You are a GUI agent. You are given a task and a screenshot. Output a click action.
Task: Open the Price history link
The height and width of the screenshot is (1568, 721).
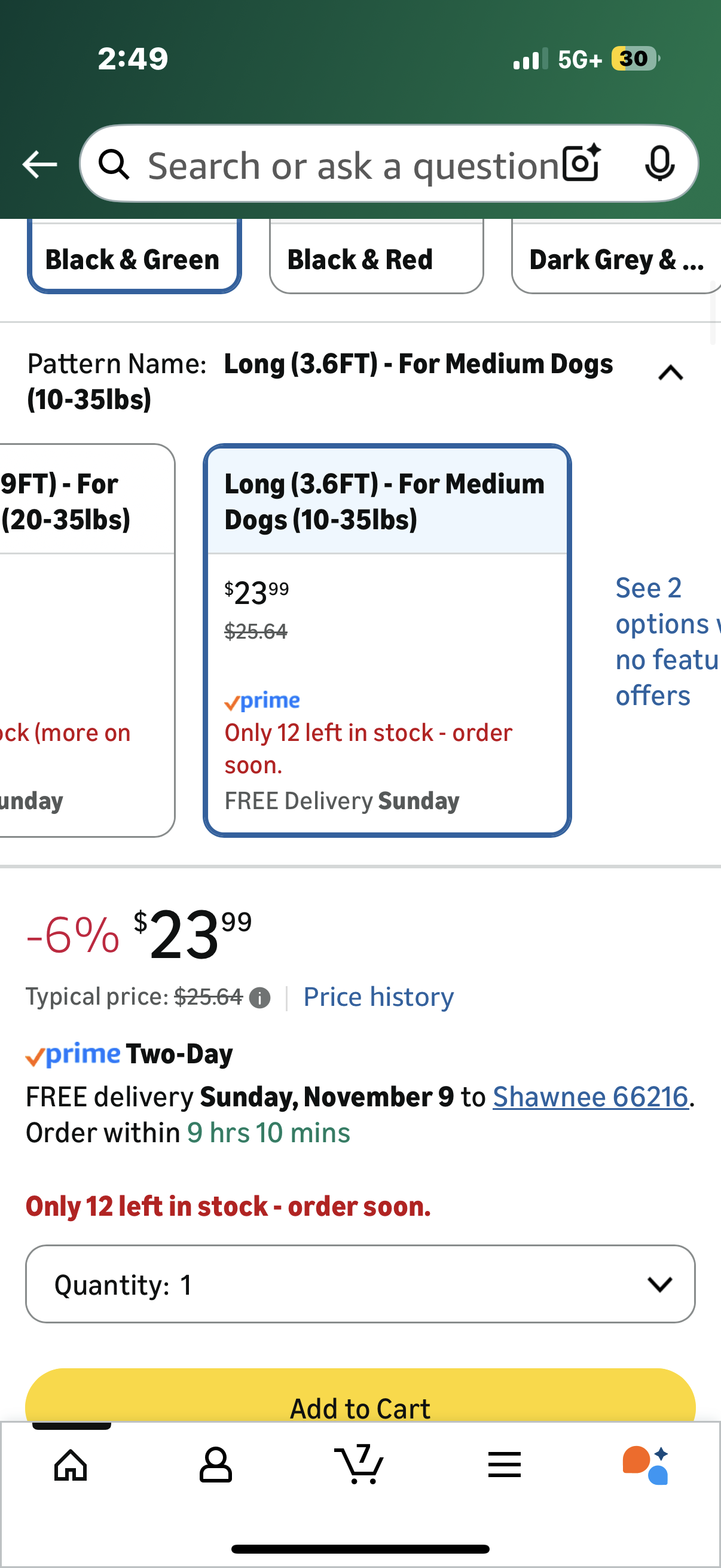pyautogui.click(x=378, y=997)
